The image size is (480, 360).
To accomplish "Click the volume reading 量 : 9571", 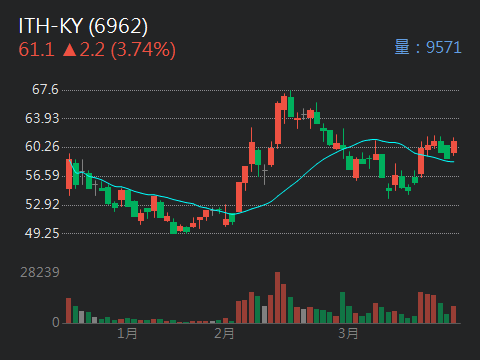I will point(428,47).
